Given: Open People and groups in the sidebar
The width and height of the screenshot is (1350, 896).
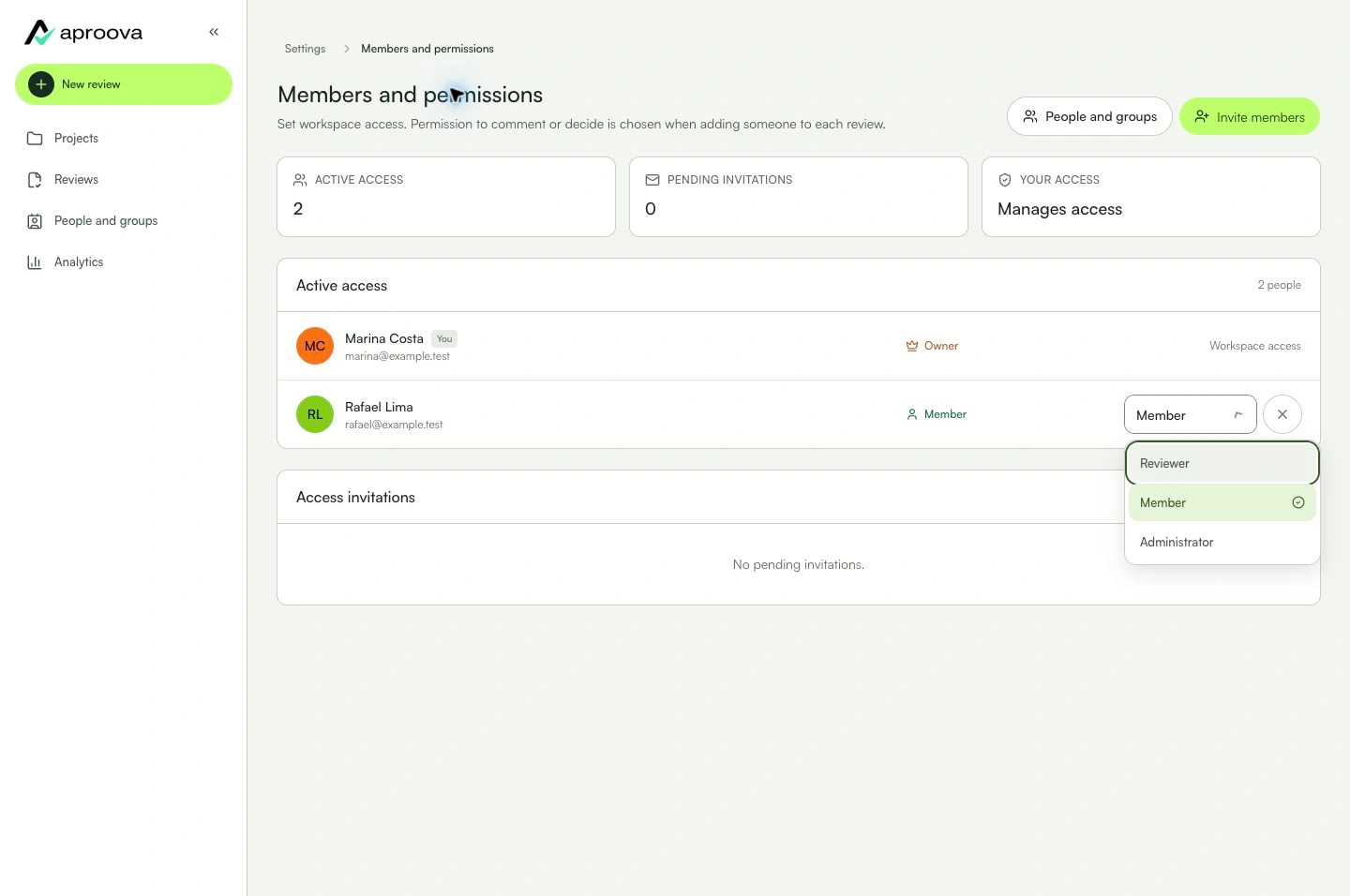Looking at the screenshot, I should [124, 221].
